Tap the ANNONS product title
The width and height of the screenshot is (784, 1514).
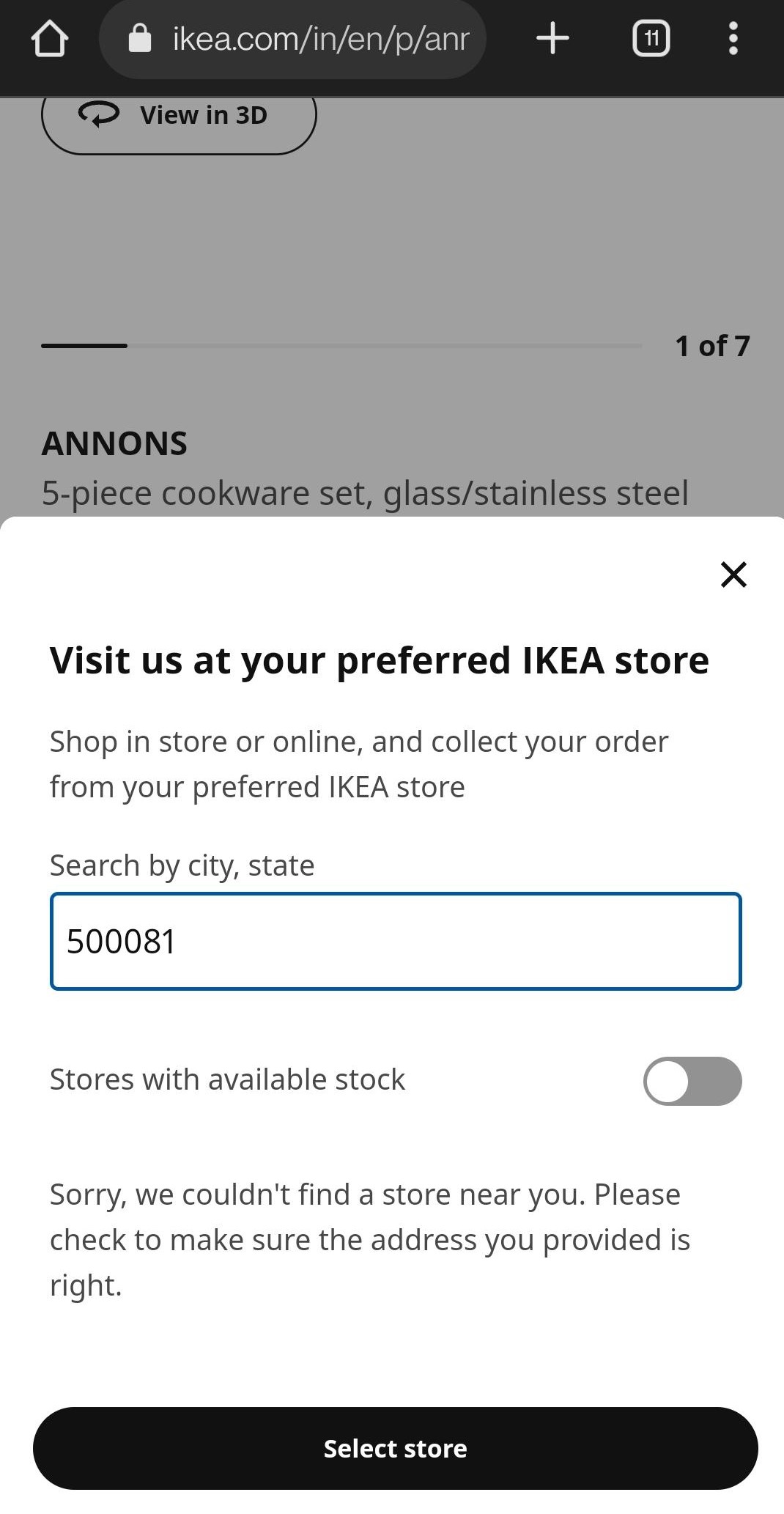115,443
